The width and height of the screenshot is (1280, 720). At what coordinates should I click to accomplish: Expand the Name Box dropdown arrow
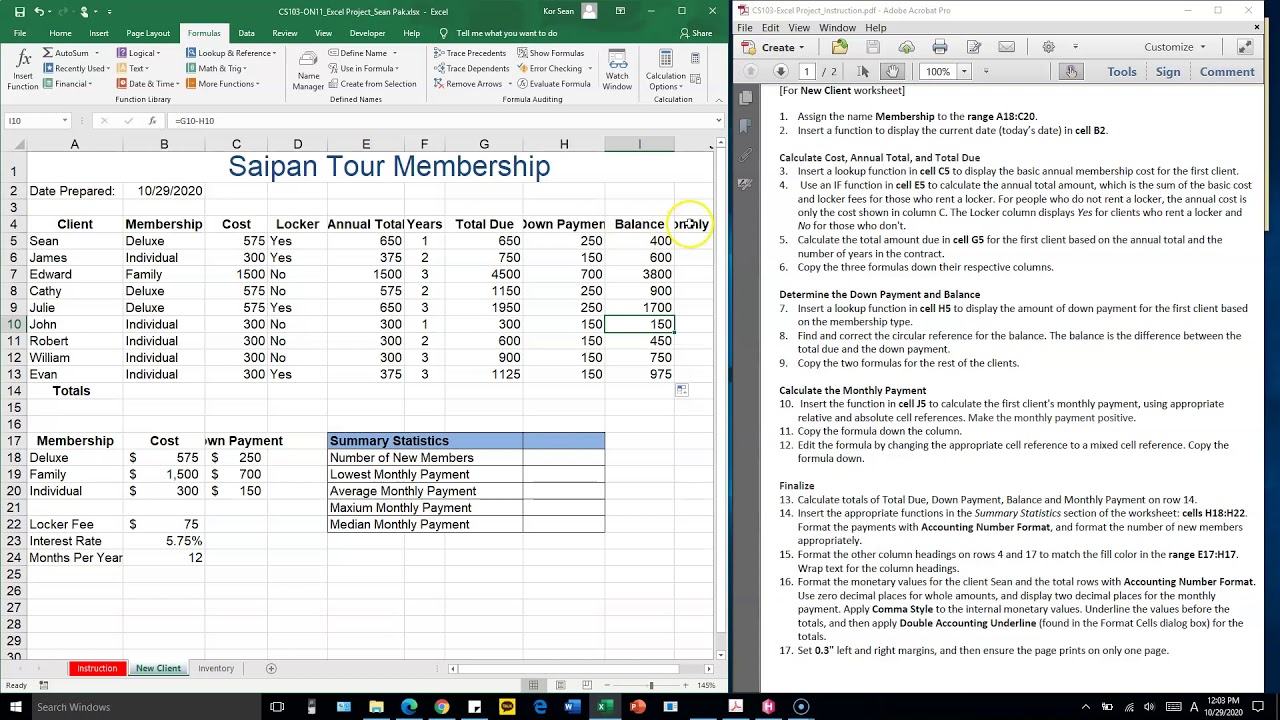[x=65, y=120]
